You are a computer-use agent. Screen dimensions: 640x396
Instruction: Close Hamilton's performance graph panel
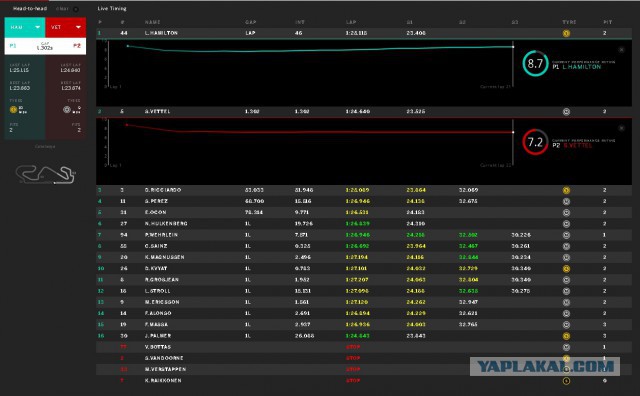[x=621, y=50]
